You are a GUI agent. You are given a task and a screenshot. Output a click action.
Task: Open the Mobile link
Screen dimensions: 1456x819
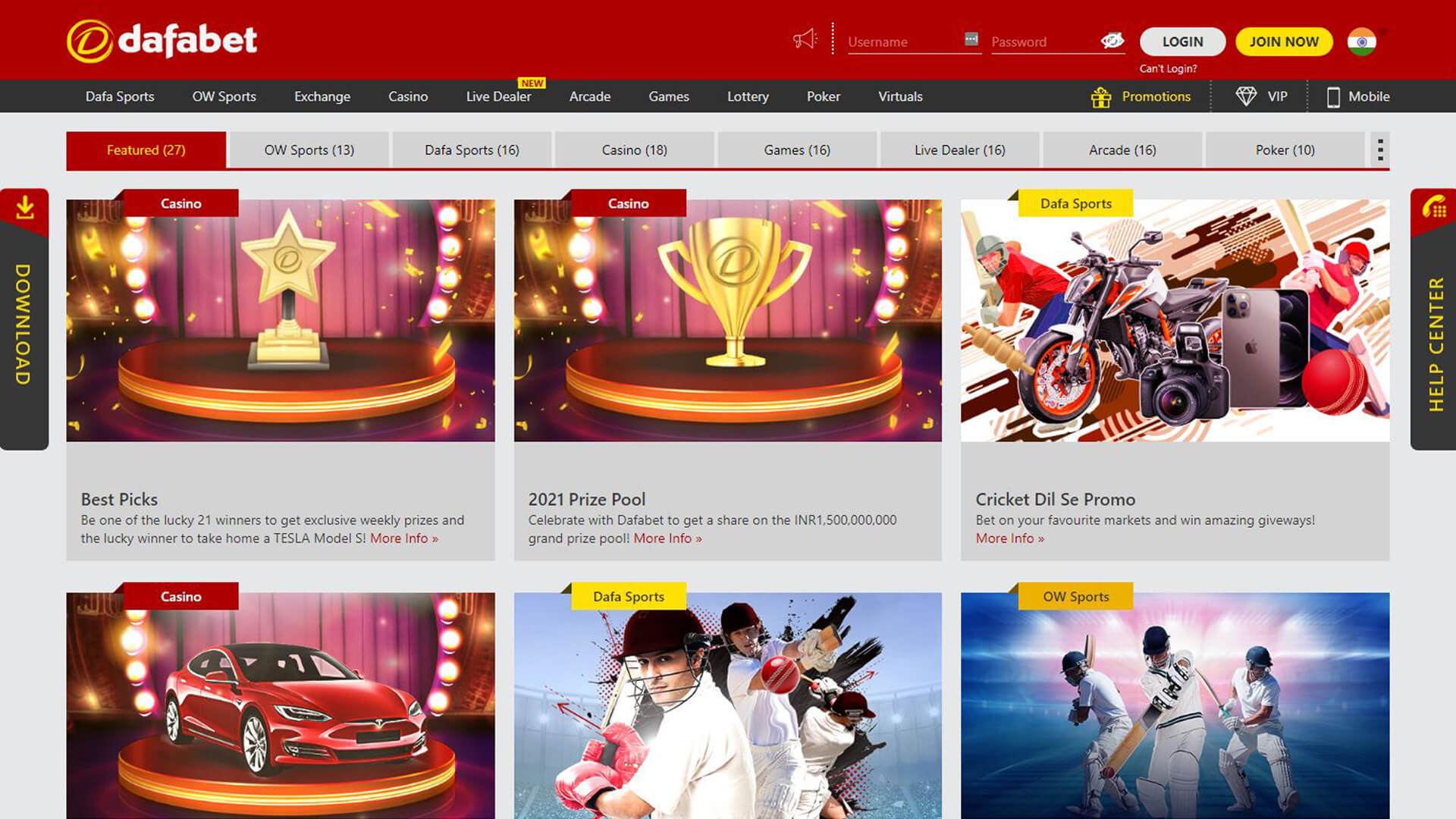1369,96
